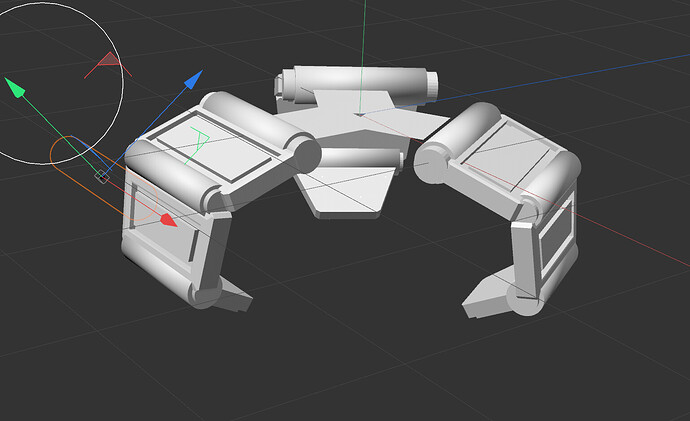690x421 pixels.
Task: Select the left claw foot tip
Action: (235, 295)
